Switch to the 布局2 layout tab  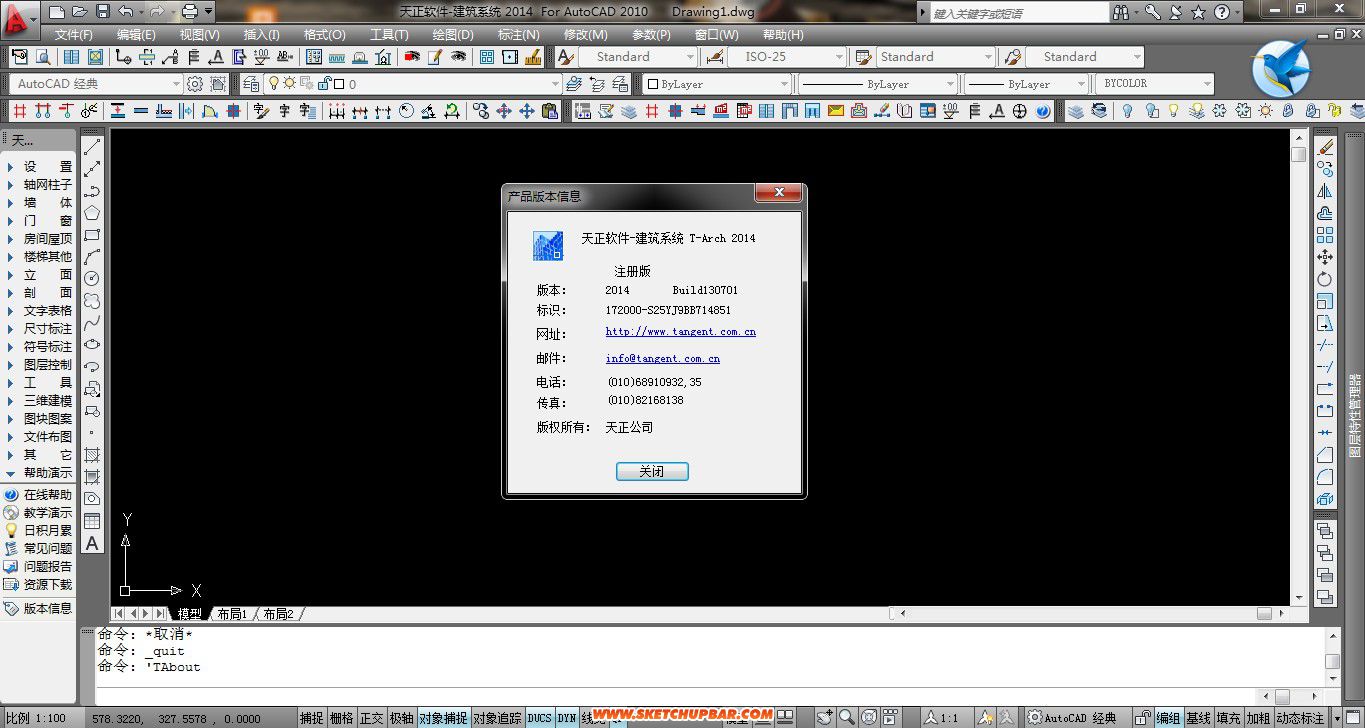278,614
